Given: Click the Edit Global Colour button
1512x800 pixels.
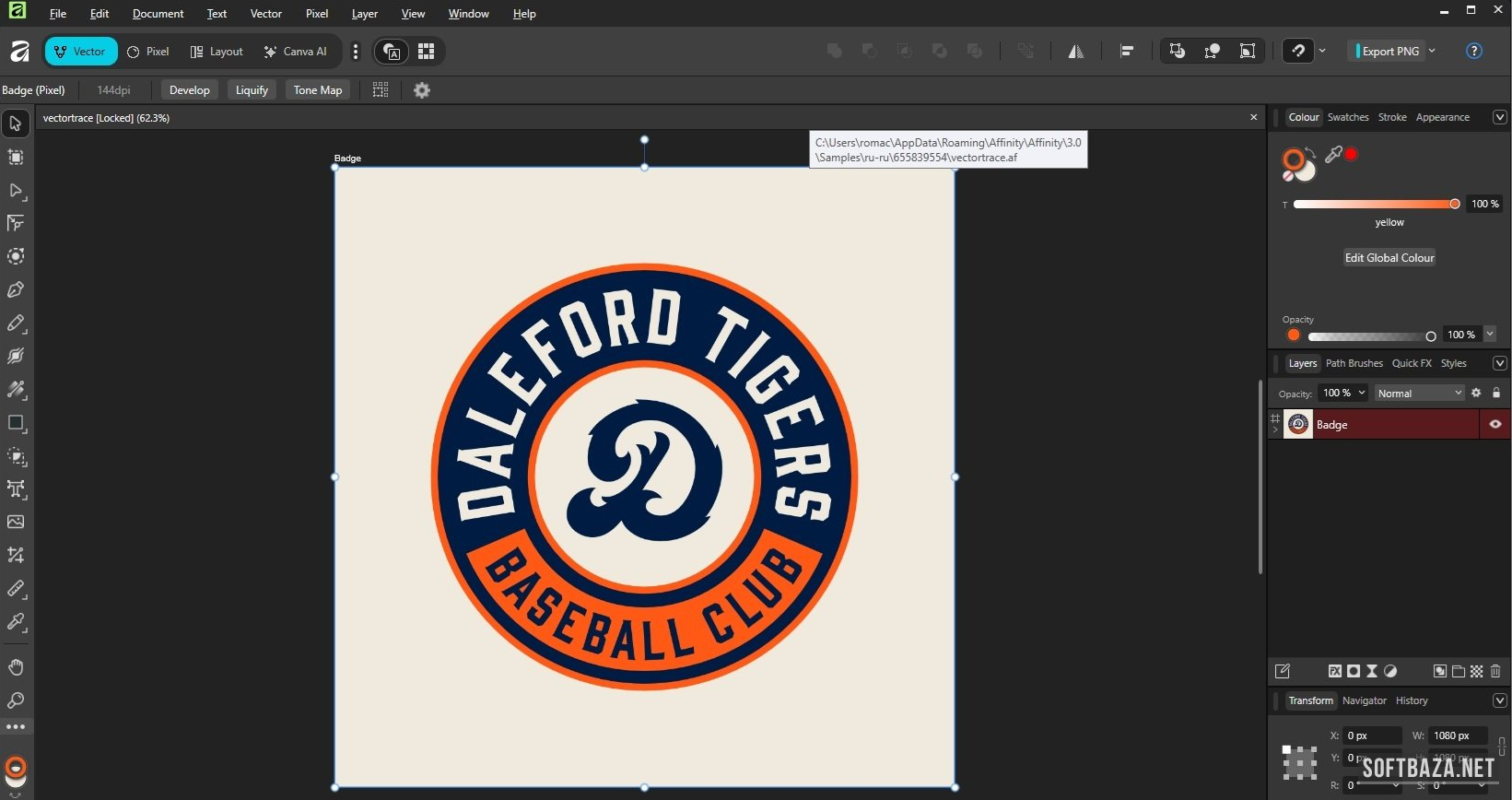Looking at the screenshot, I should coord(1389,258).
